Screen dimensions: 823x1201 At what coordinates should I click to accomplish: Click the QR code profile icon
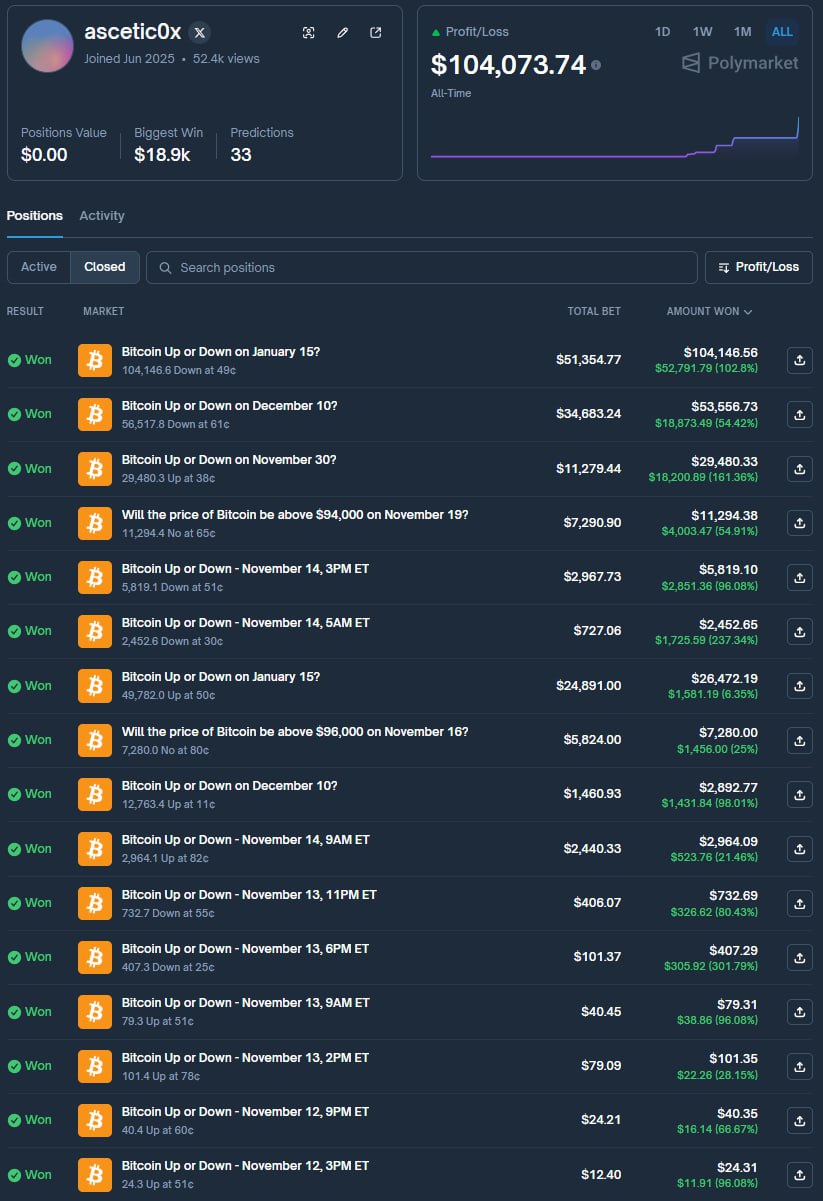(309, 32)
